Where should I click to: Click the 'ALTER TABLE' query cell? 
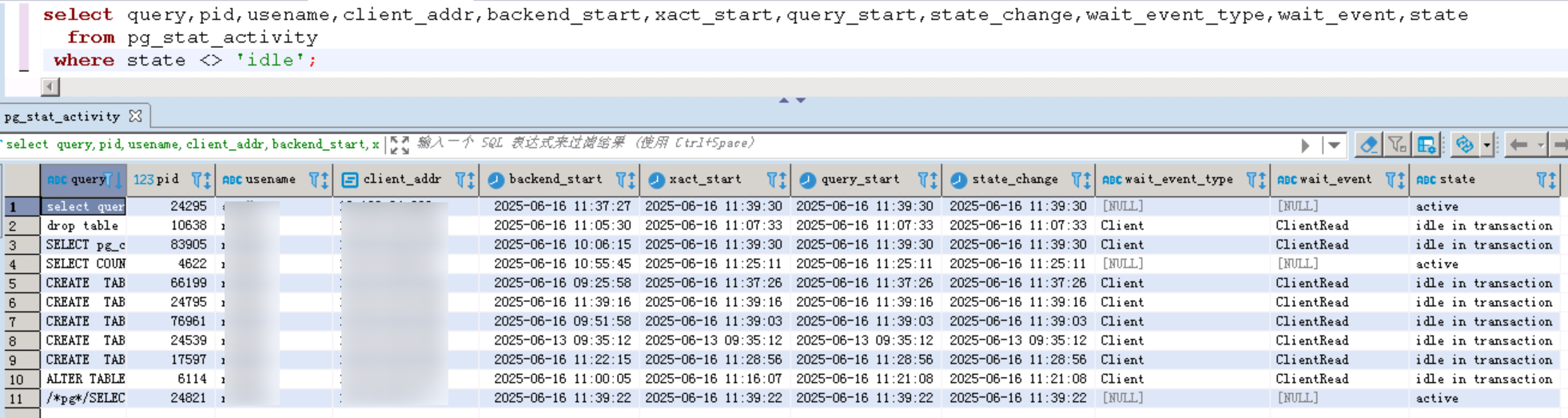point(83,379)
